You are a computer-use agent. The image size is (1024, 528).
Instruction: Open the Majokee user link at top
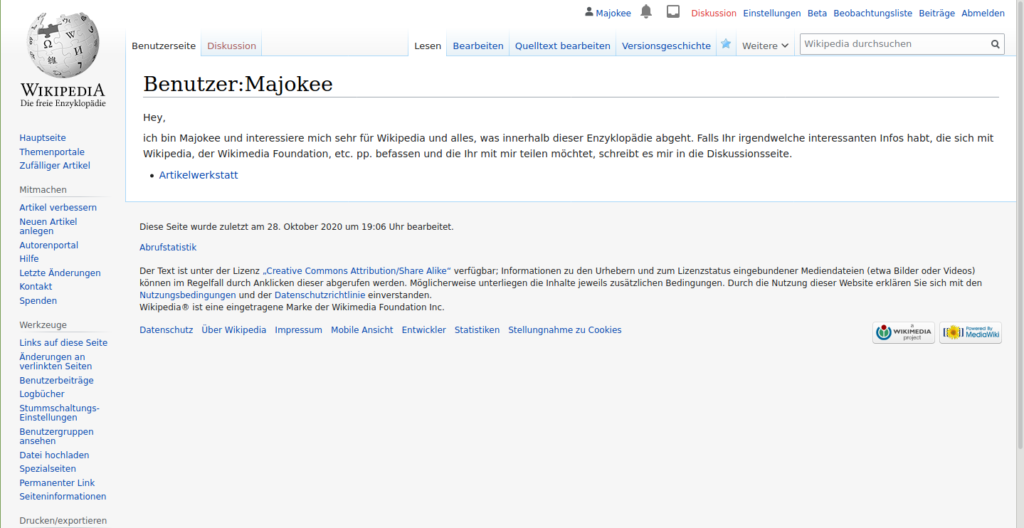pyautogui.click(x=613, y=13)
